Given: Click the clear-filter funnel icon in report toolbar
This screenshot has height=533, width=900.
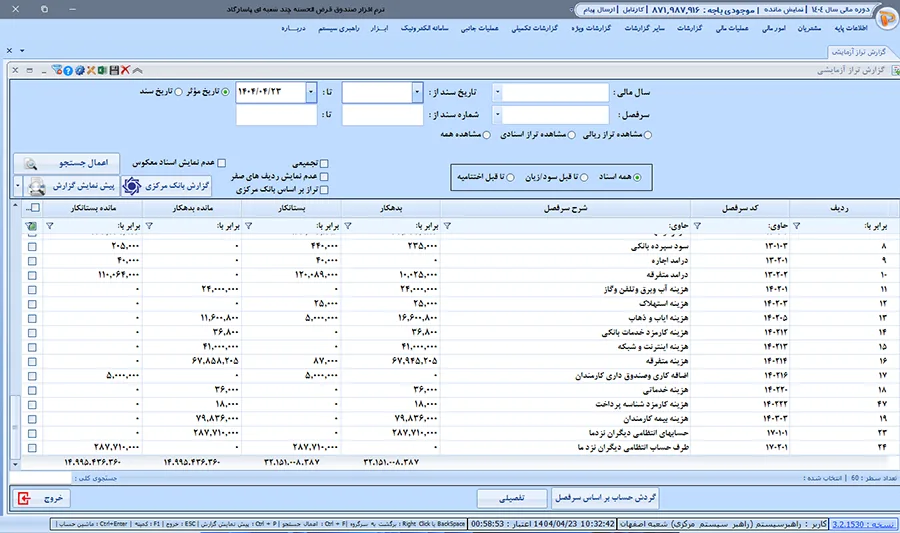Looking at the screenshot, I should click(x=57, y=70).
